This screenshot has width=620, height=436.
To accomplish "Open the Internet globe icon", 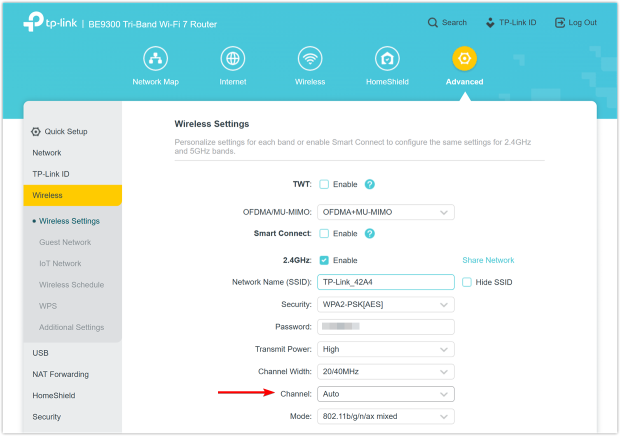I will click(x=232, y=59).
